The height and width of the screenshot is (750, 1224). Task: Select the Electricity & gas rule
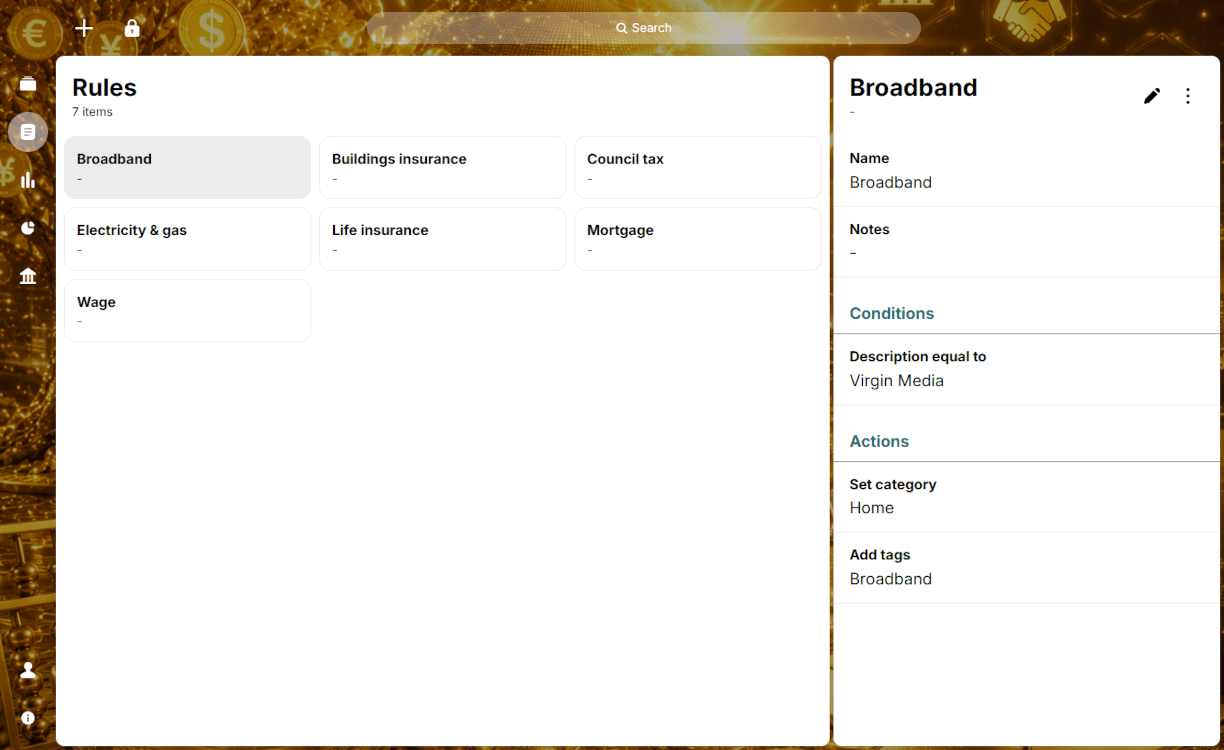(188, 239)
